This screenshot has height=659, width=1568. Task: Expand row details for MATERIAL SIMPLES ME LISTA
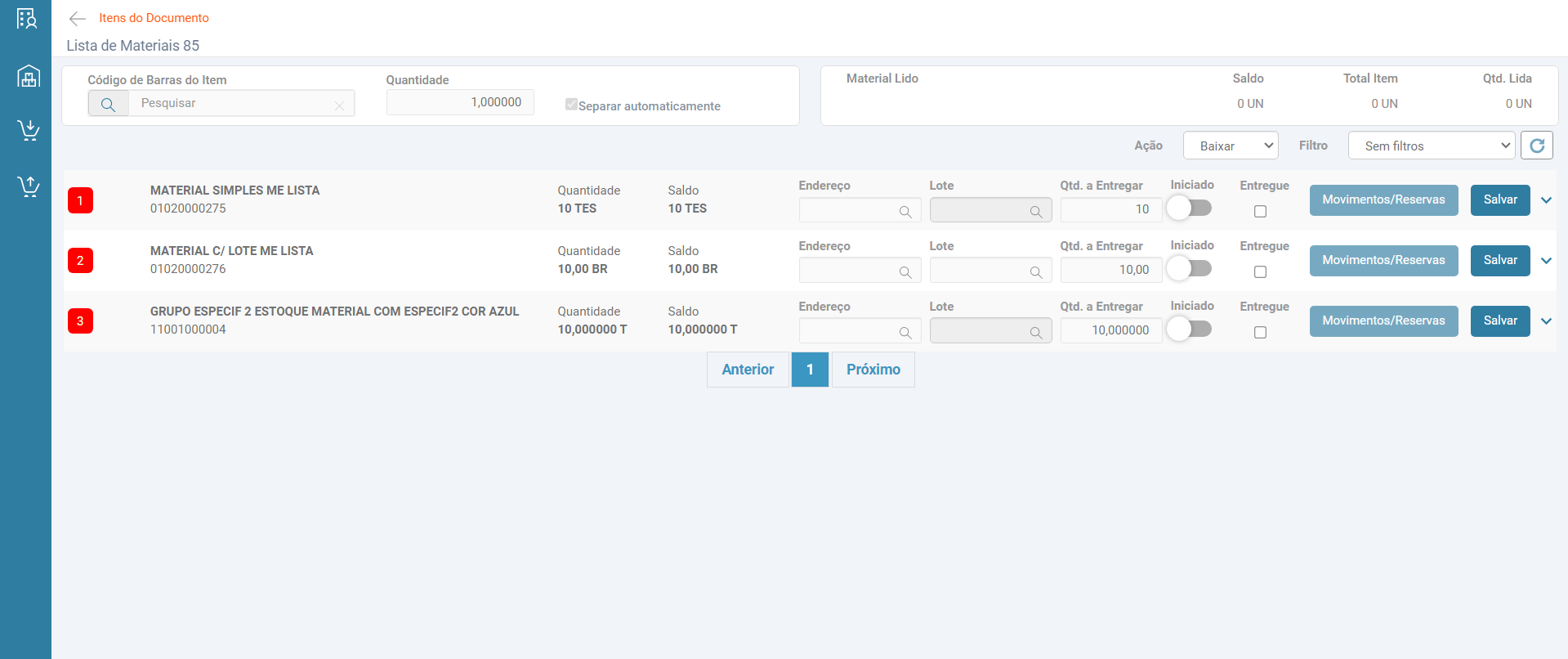coord(1546,200)
